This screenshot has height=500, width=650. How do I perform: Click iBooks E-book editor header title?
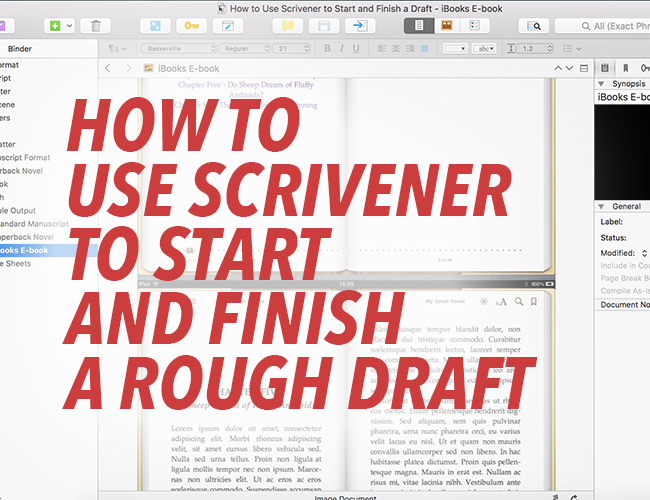tap(188, 68)
